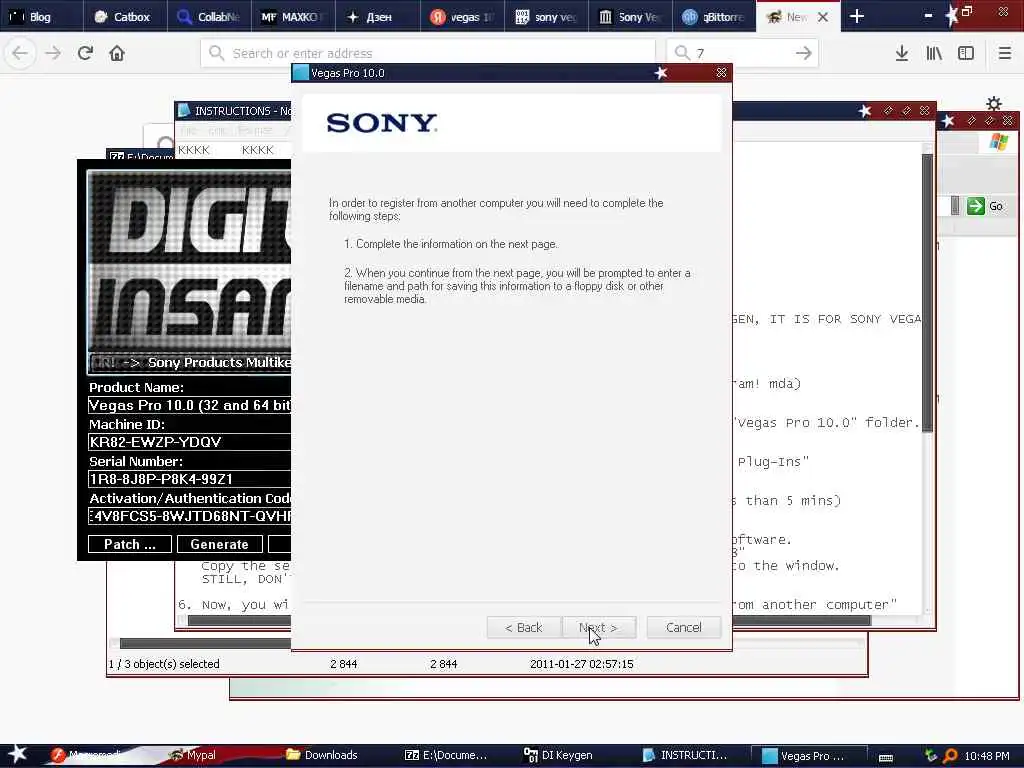Screen dimensions: 1024x768
Task: Cancel the Vegas Pro registration wizard
Action: click(684, 628)
